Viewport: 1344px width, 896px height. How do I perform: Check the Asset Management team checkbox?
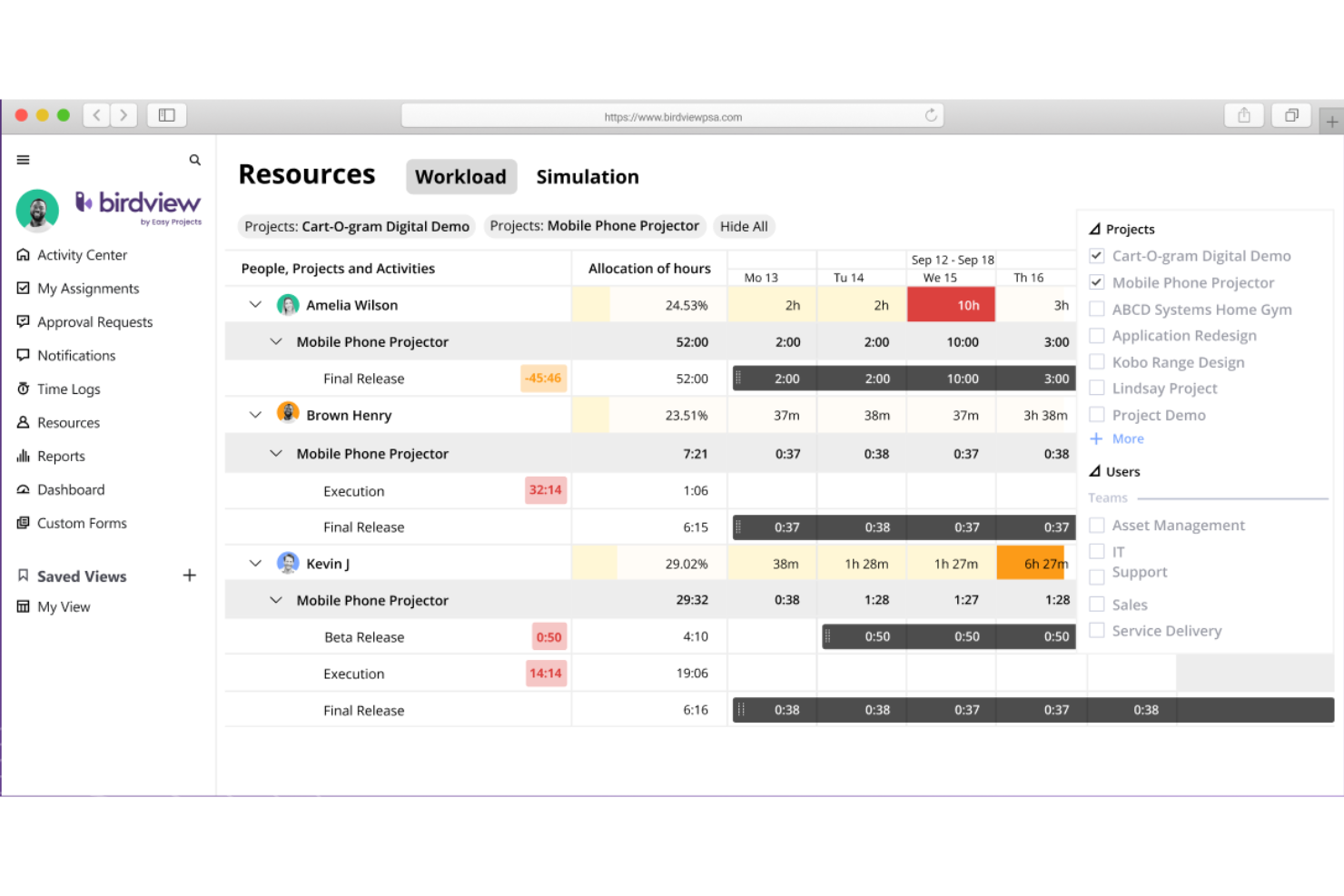[x=1097, y=526]
